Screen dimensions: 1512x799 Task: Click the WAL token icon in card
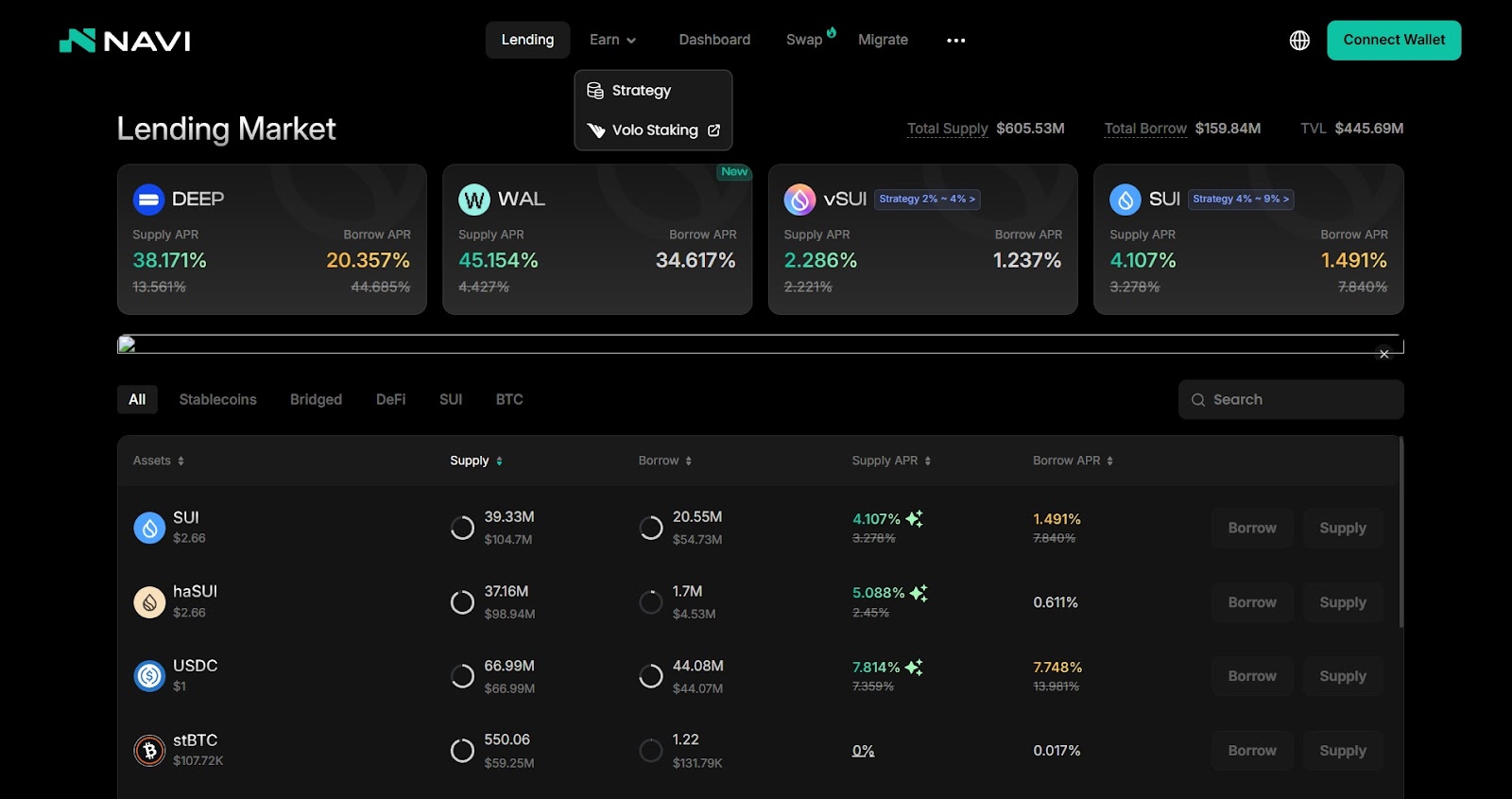474,200
